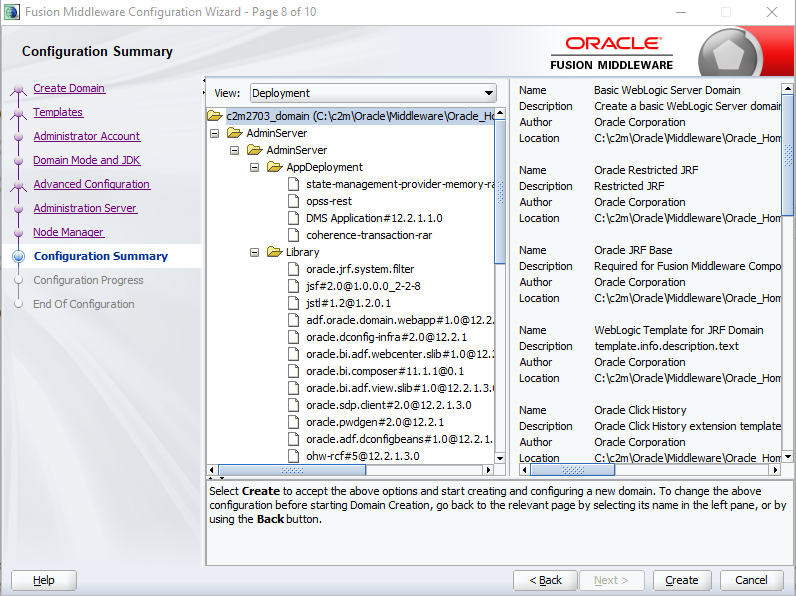Click the file icon beside DMS Application#12.2.1.1.0

[293, 218]
